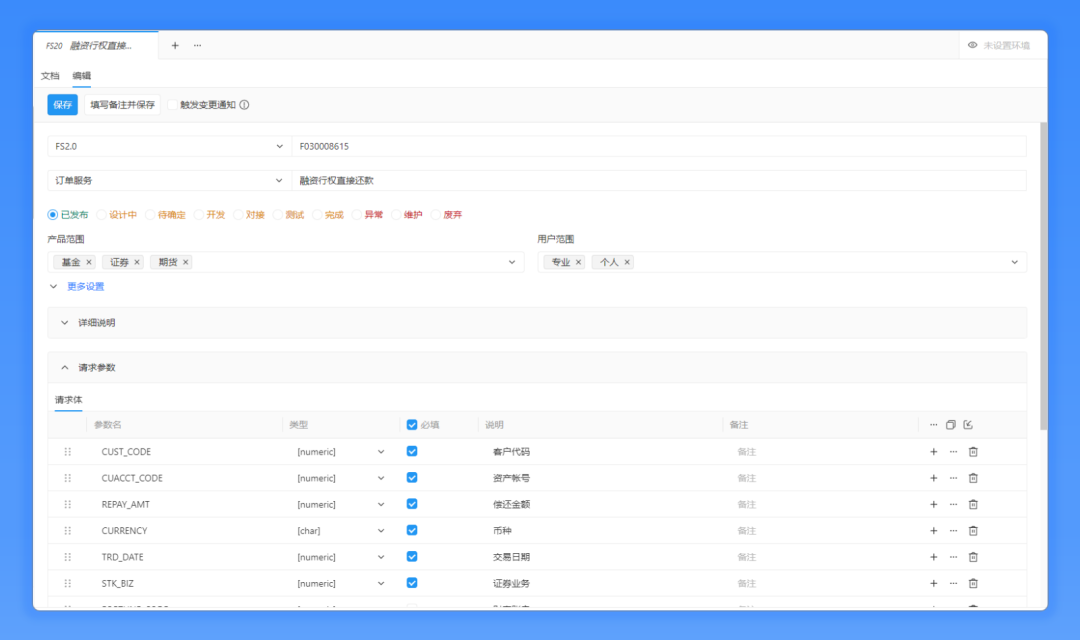Switch to the 文档 tab
Viewport: 1080px width, 640px height.
[50, 76]
